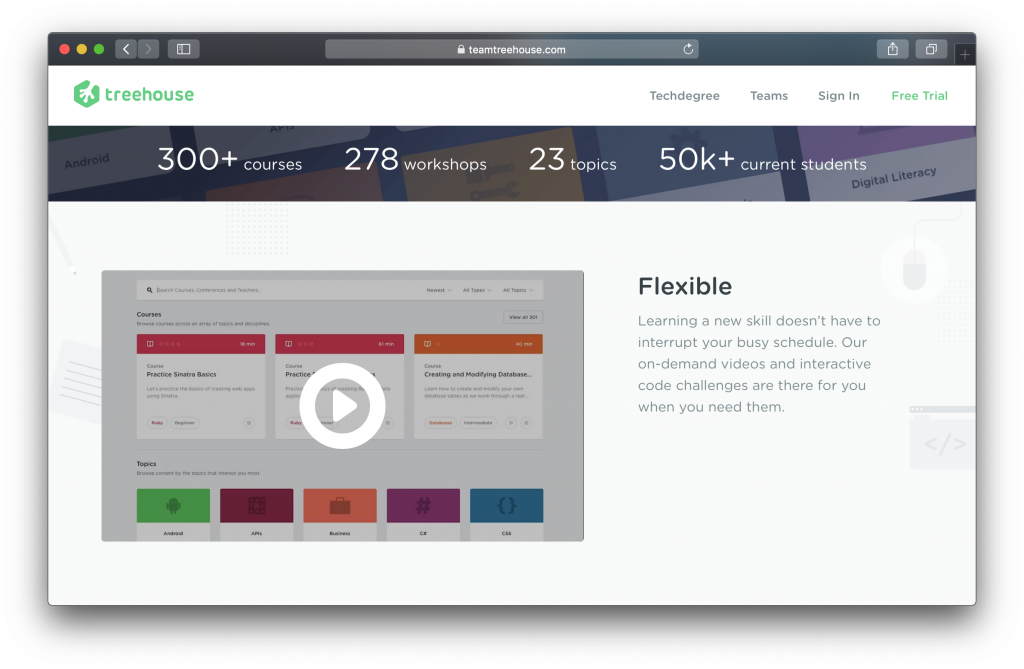Open the Newest sort dropdown in preview
Image resolution: width=1024 pixels, height=669 pixels.
click(439, 290)
